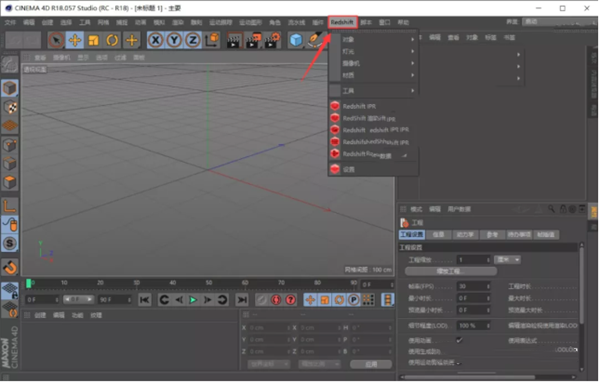The width and height of the screenshot is (600, 382).
Task: Switch to Edges mode in left sidebar
Action: tap(10, 163)
